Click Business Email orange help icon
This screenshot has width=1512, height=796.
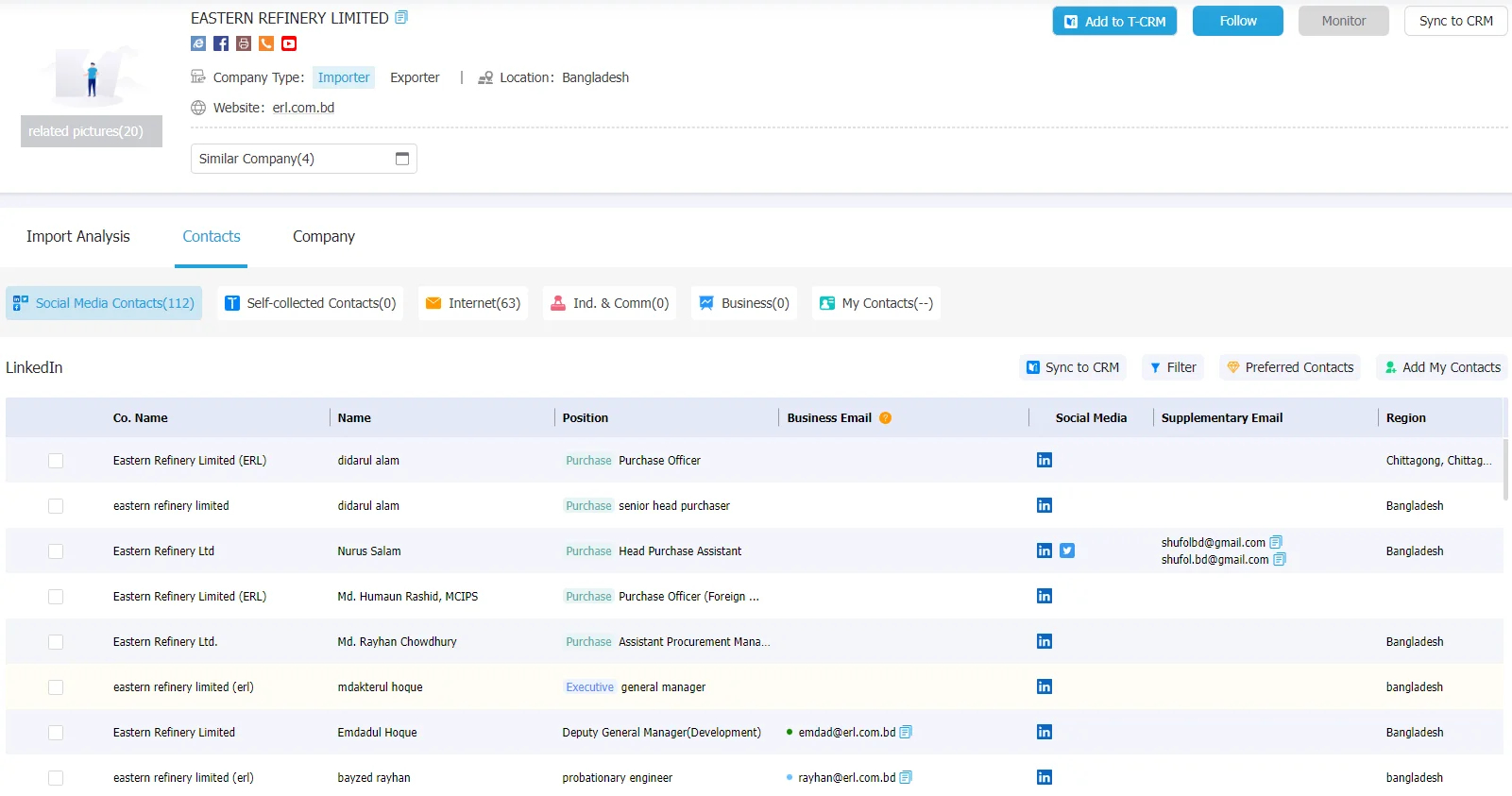click(886, 417)
